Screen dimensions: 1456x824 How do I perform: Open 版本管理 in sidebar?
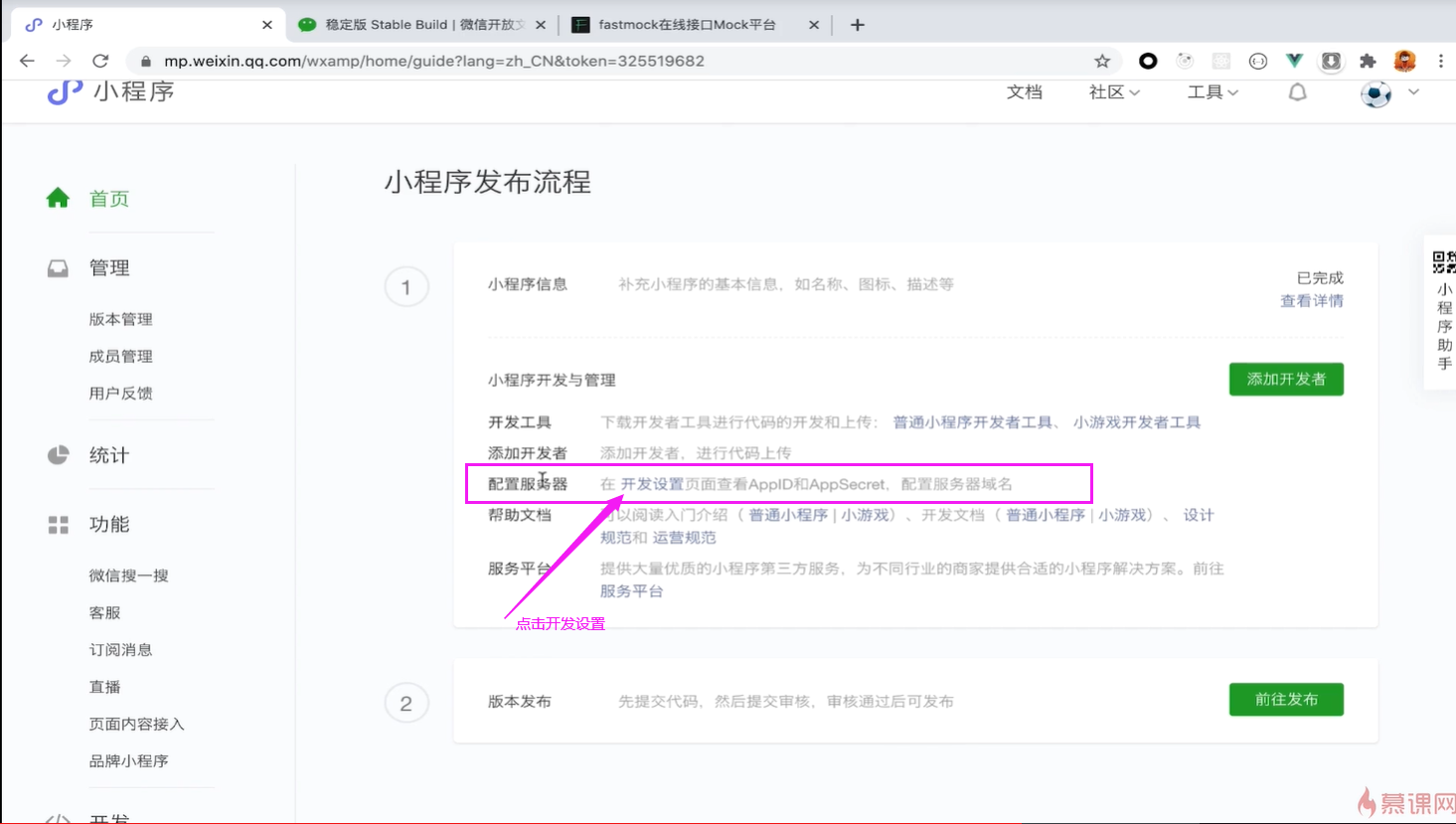click(x=120, y=319)
